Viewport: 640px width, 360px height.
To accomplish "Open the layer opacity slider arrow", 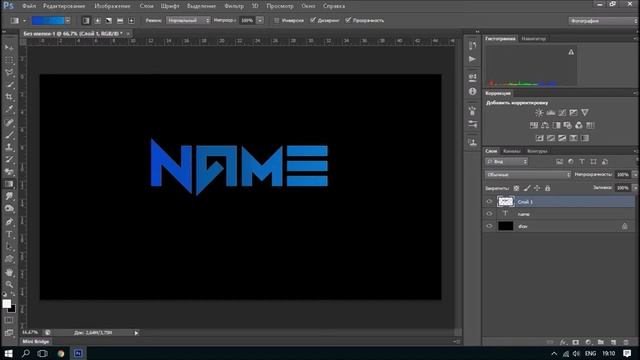I will point(635,175).
